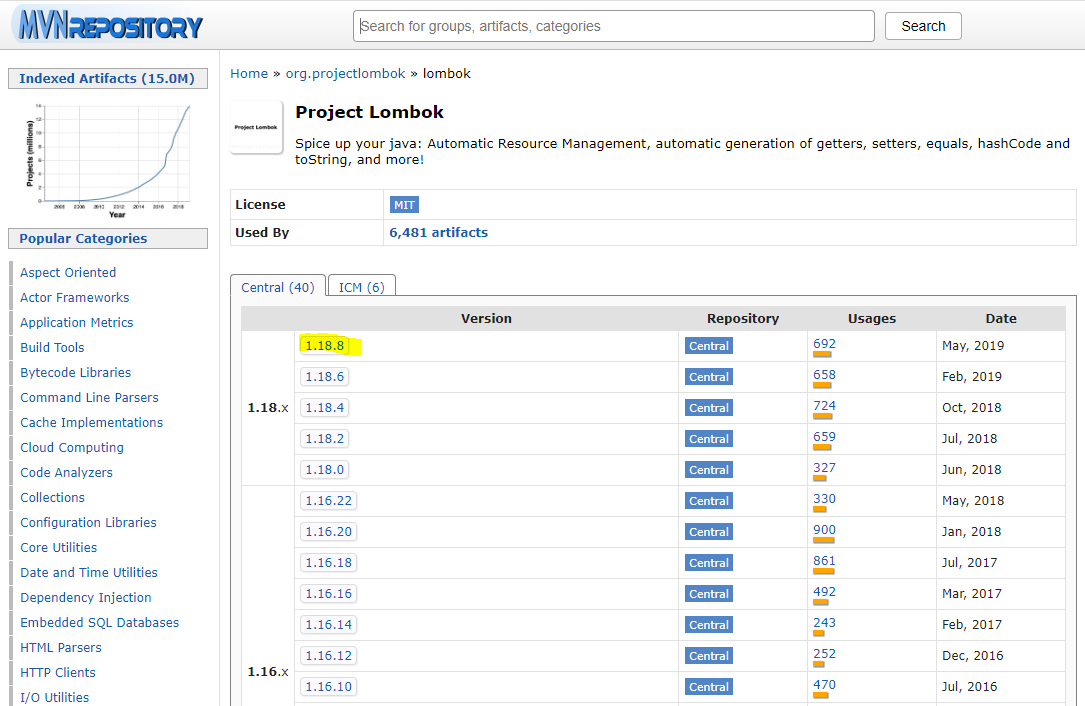The image size is (1085, 706).
Task: Open the indexed artifacts growth chart
Action: tap(108, 160)
